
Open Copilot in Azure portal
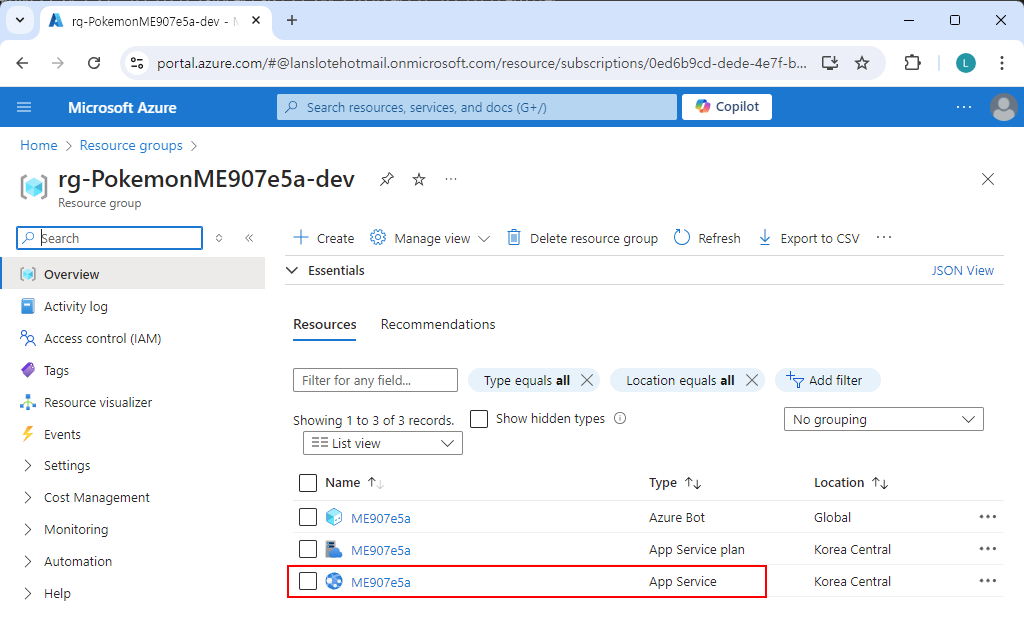pyautogui.click(x=727, y=106)
